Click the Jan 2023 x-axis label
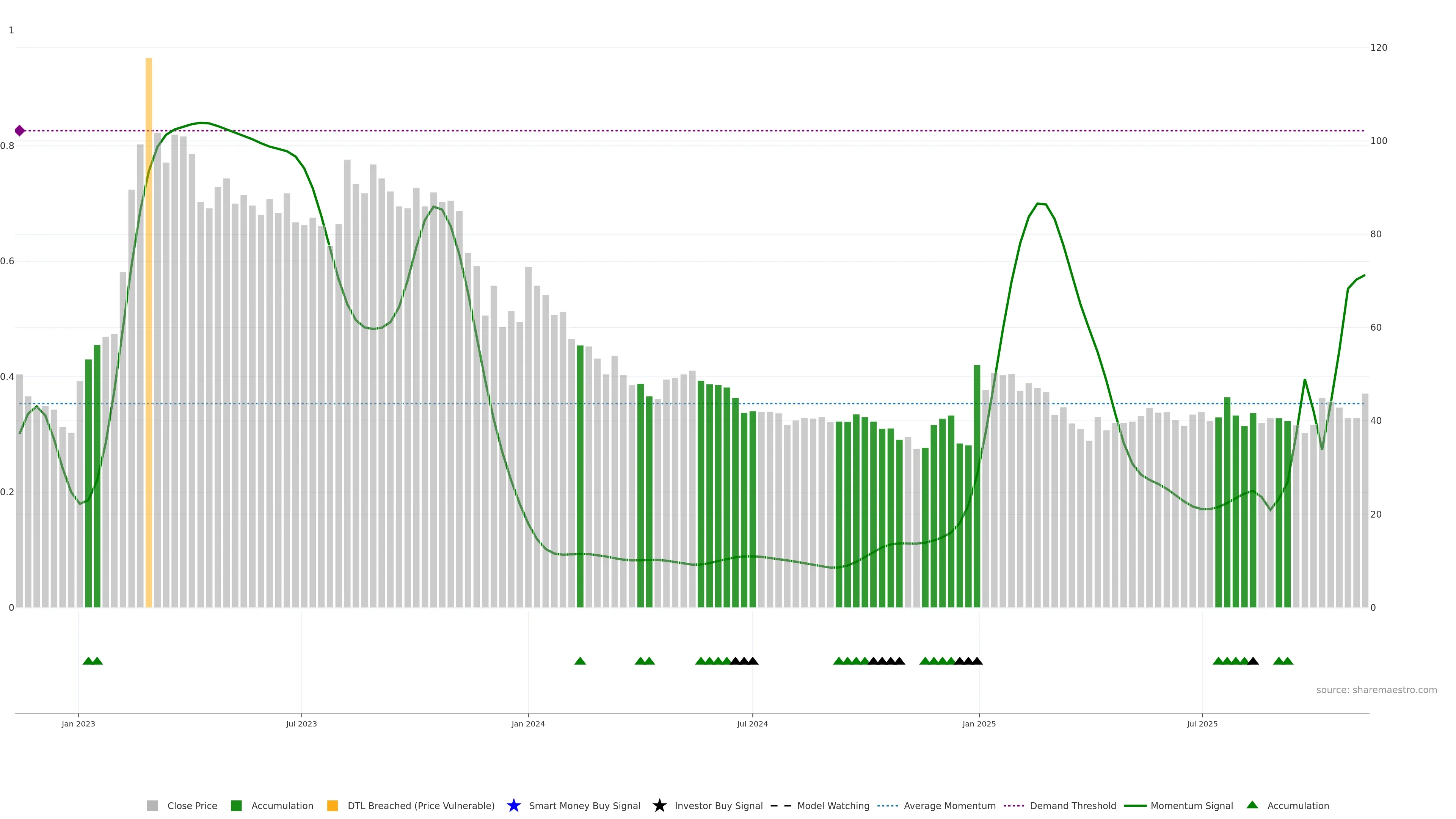This screenshot has height=819, width=1456. [x=78, y=723]
